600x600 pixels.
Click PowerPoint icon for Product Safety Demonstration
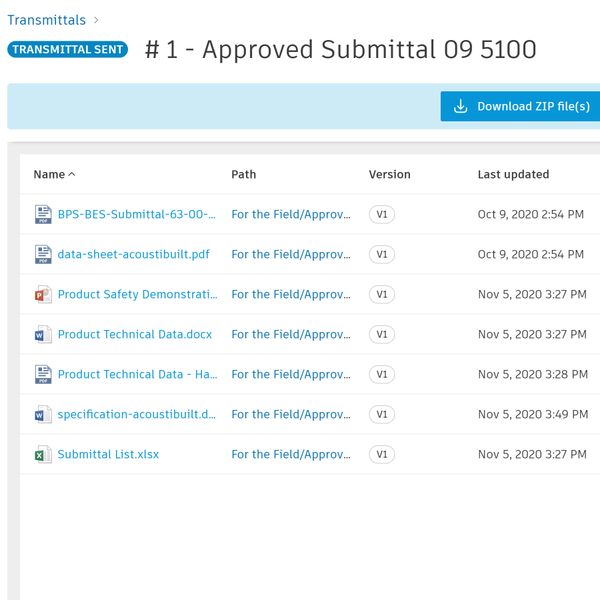point(43,294)
